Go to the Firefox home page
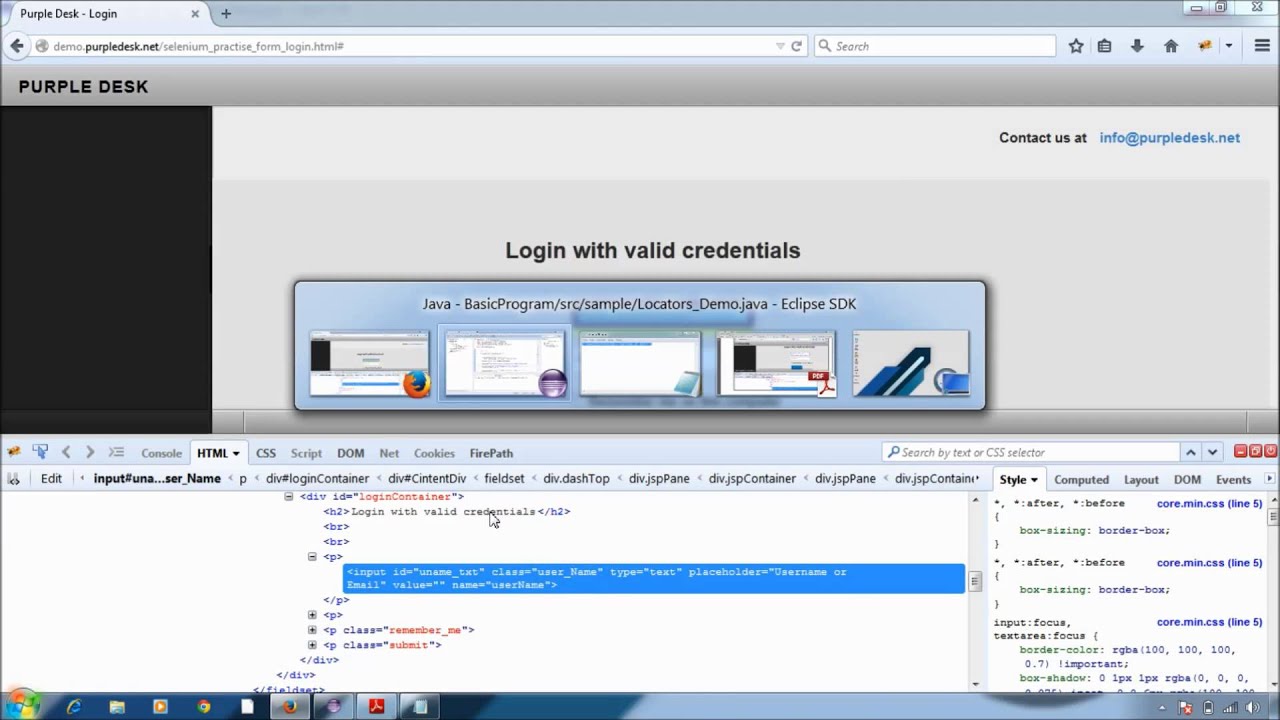This screenshot has height=720, width=1280. pos(1171,46)
